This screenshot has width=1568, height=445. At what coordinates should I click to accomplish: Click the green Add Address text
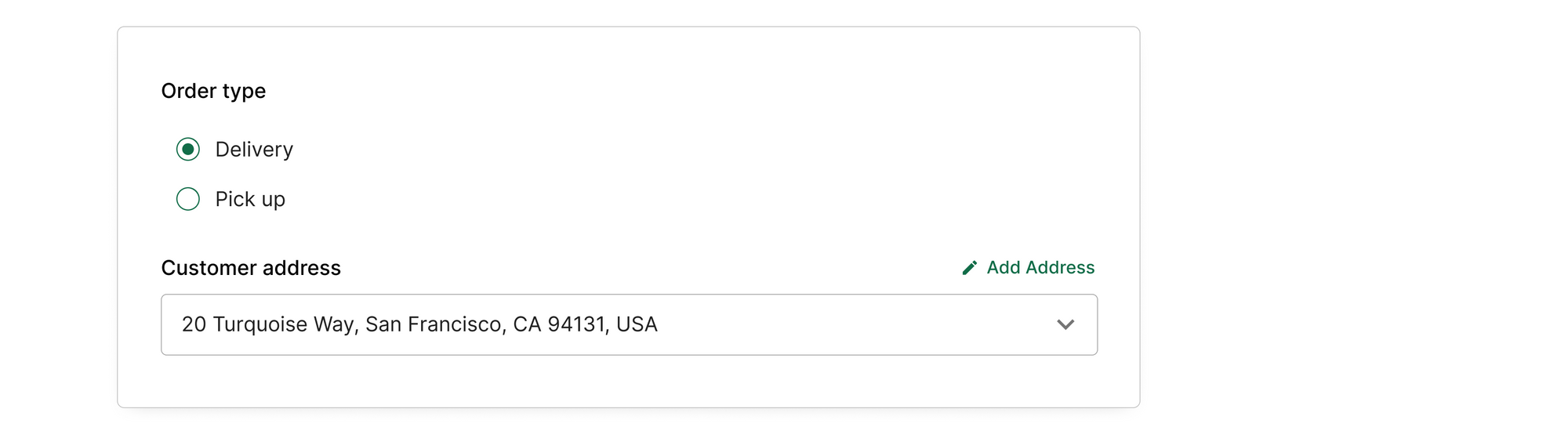point(1040,268)
